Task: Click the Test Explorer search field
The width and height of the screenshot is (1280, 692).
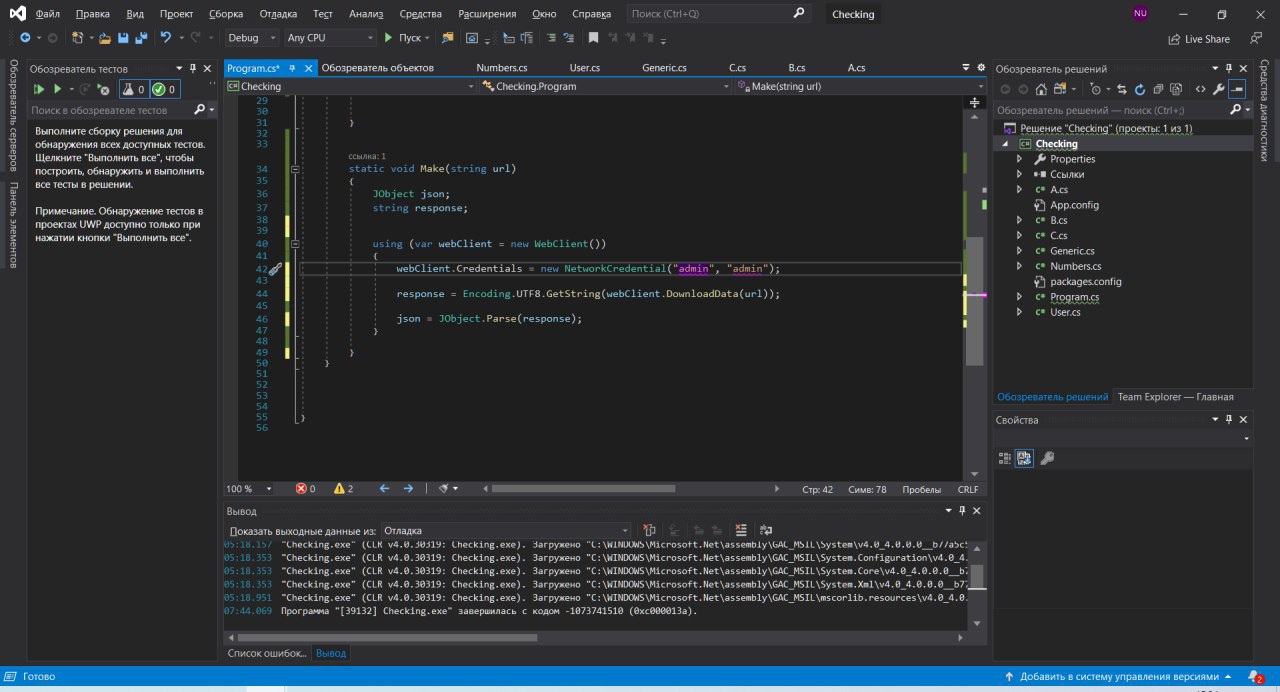Action: click(110, 110)
